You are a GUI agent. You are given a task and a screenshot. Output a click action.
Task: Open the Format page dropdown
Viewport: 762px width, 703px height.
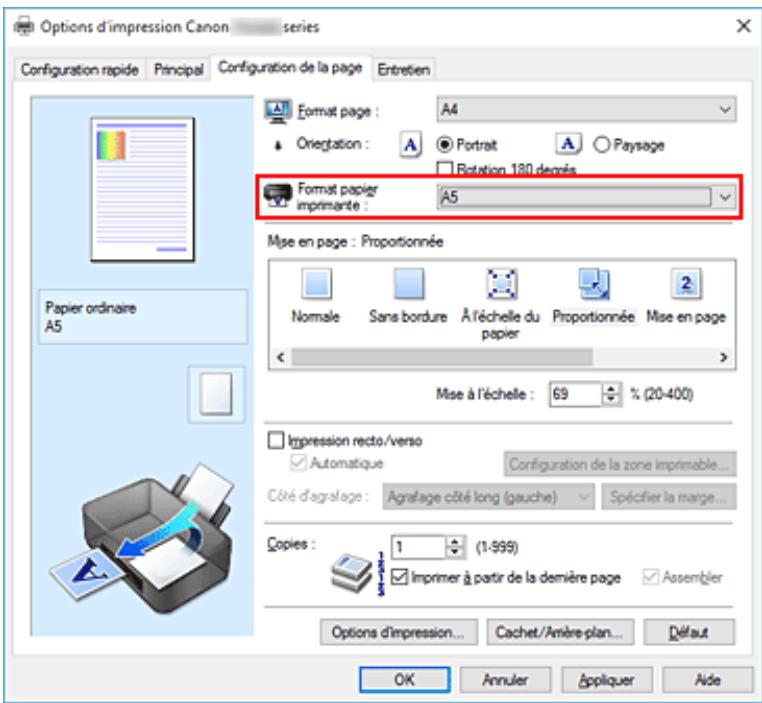coord(586,109)
